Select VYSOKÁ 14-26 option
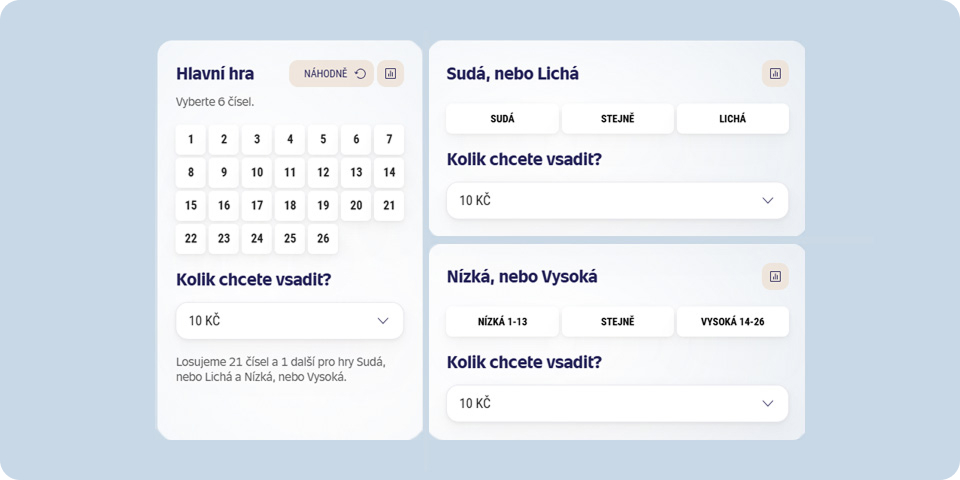This screenshot has width=960, height=480. [732, 321]
